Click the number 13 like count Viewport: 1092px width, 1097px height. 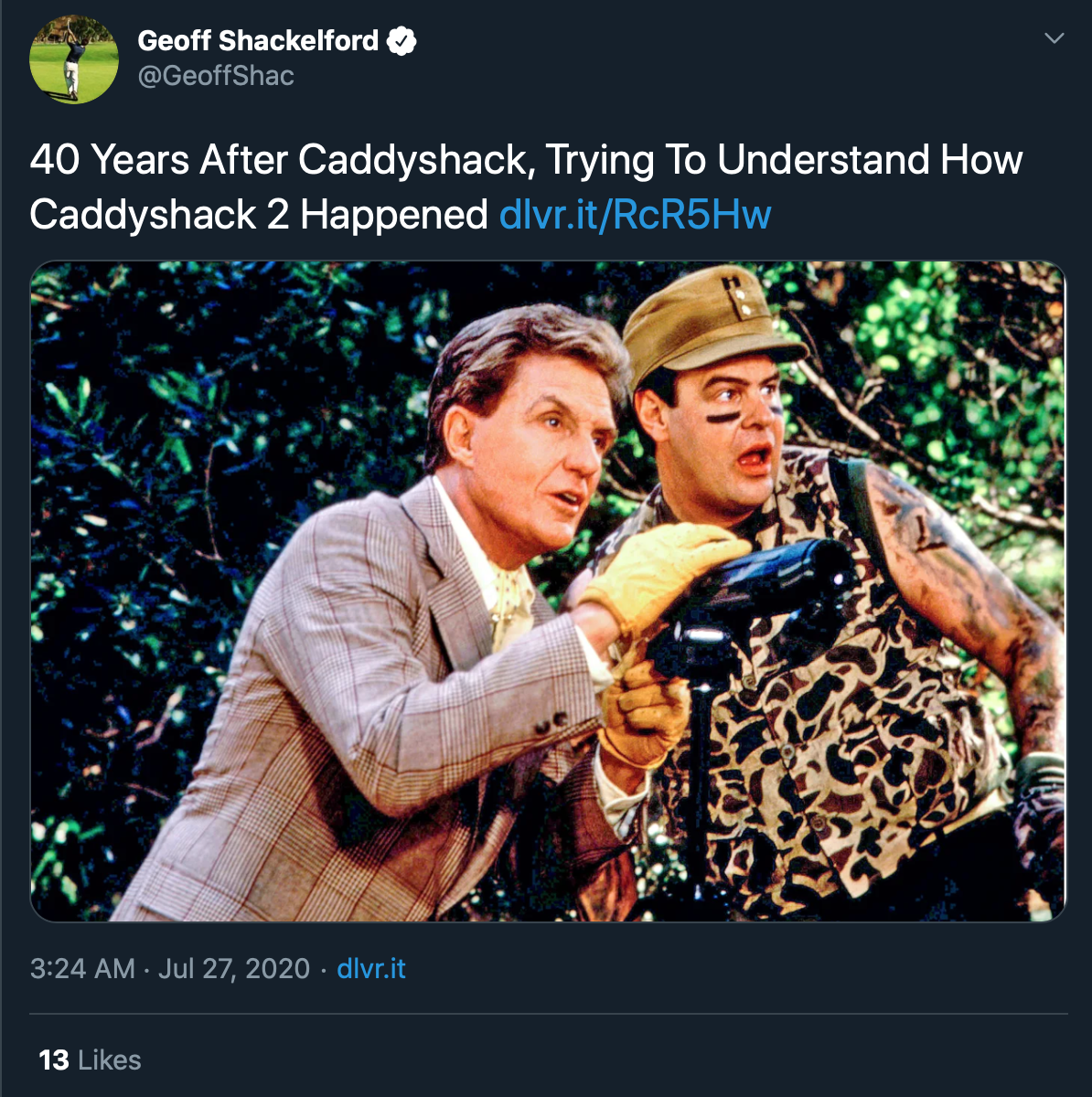pyautogui.click(x=54, y=1060)
